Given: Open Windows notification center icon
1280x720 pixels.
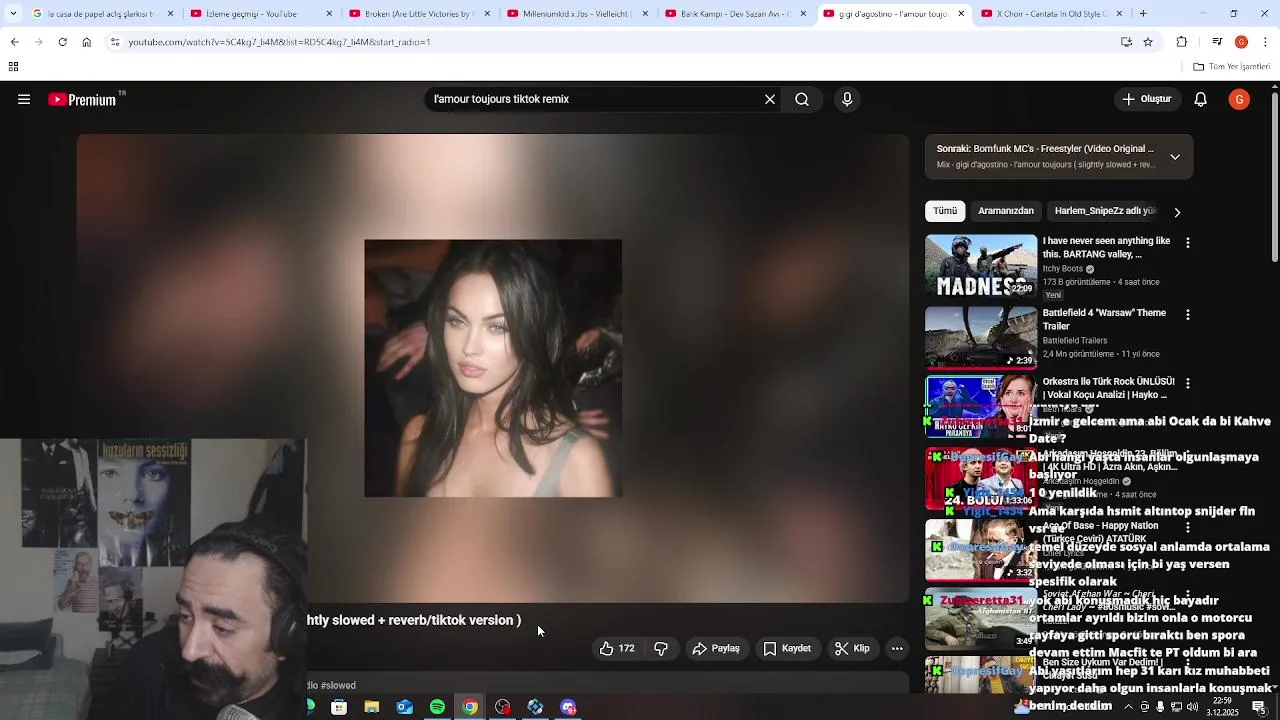Looking at the screenshot, I should coord(1258,707).
